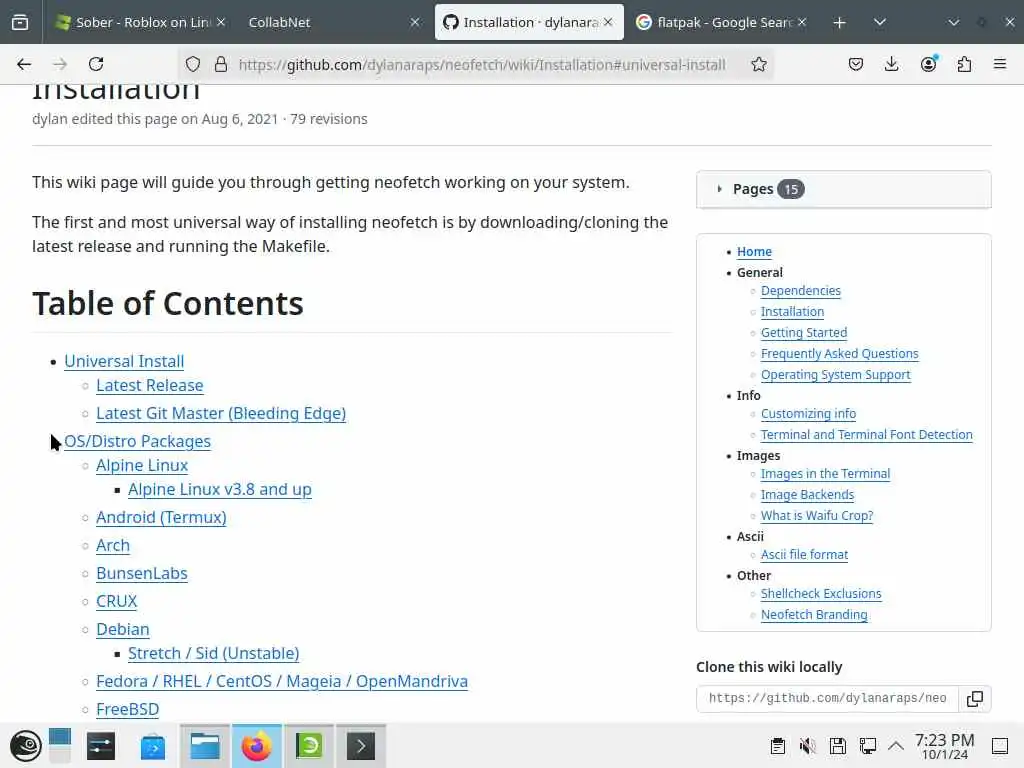Save page to Pocket icon

pyautogui.click(x=856, y=64)
